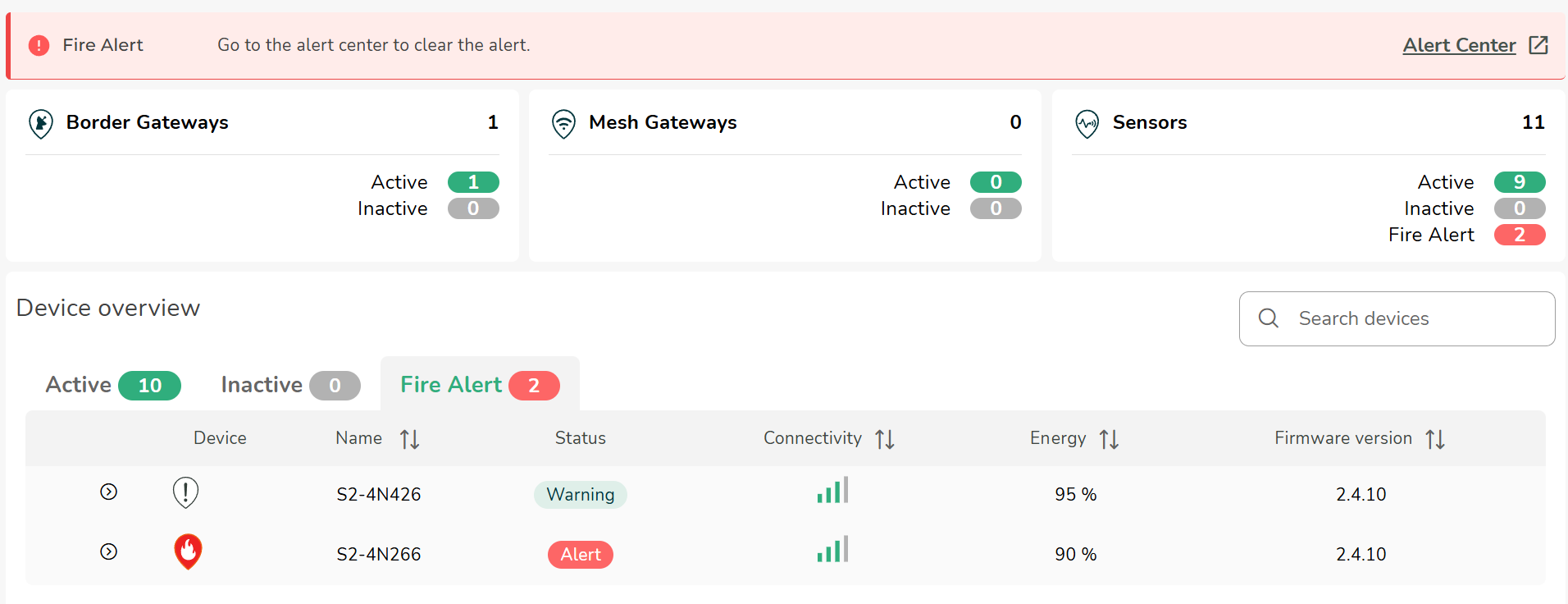Sort devices by Energy column

click(1109, 439)
